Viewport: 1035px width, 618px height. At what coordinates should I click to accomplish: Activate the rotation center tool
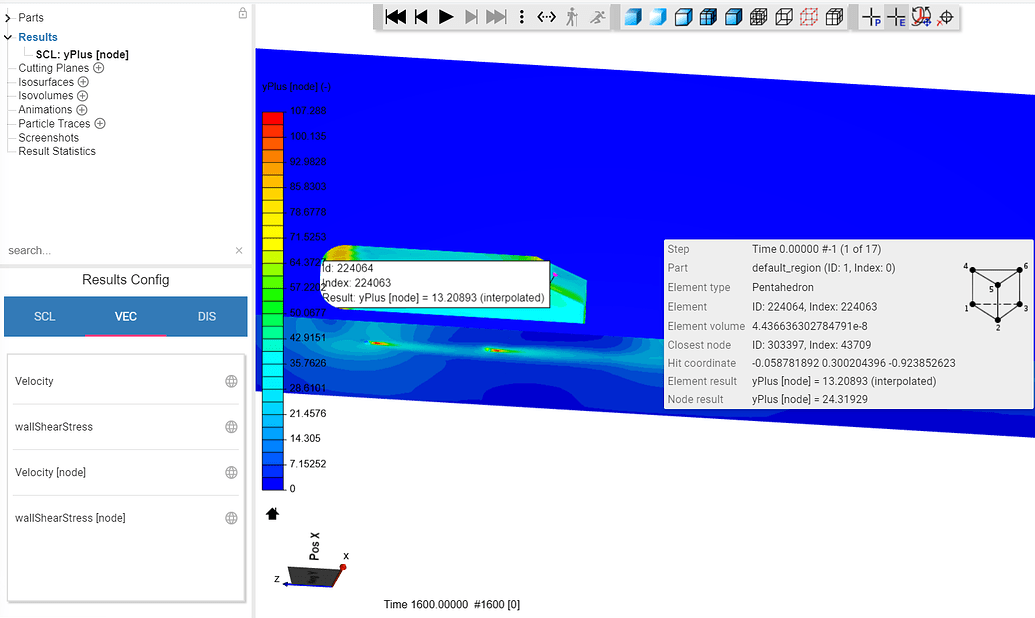click(x=922, y=17)
